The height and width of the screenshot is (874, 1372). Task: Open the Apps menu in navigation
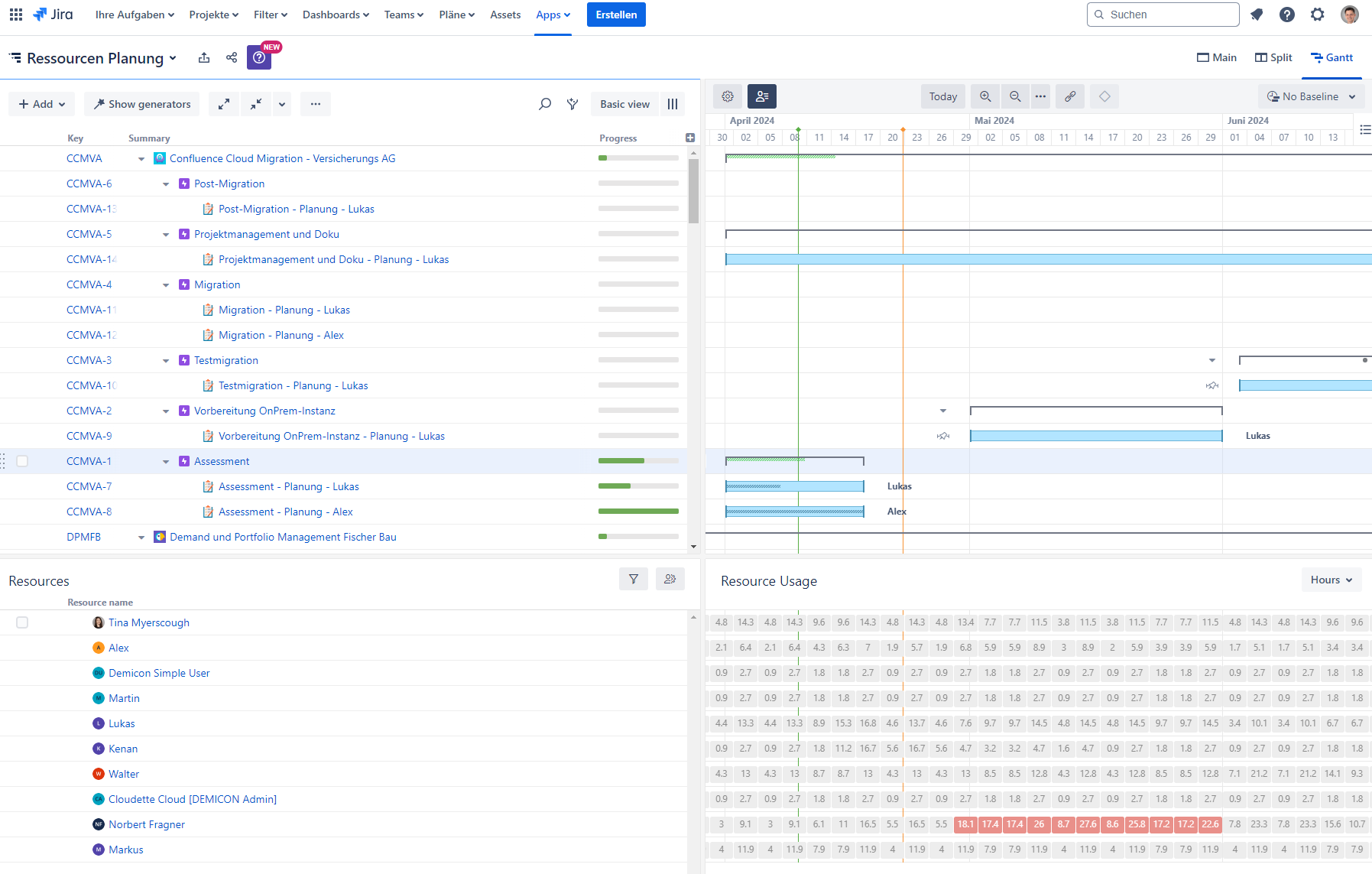coord(553,15)
